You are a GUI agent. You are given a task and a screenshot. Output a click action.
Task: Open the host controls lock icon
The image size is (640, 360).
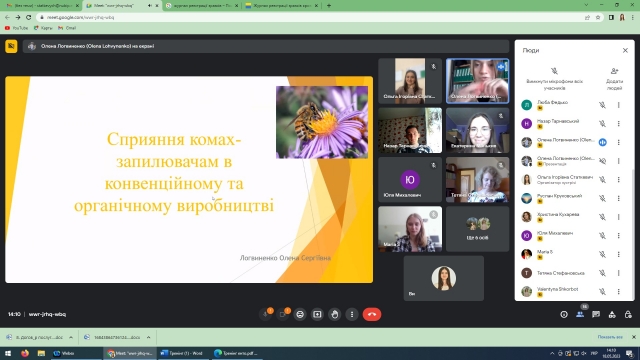tap(628, 314)
